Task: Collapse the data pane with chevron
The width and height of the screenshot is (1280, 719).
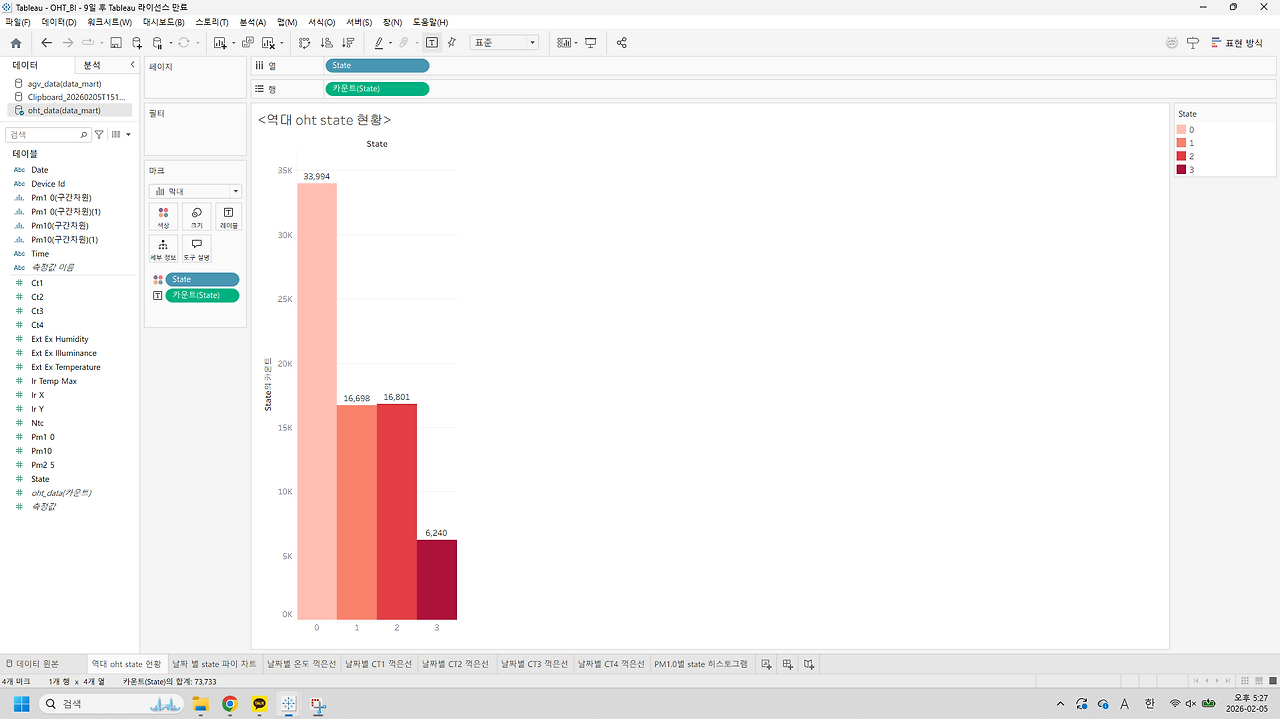Action: point(132,64)
